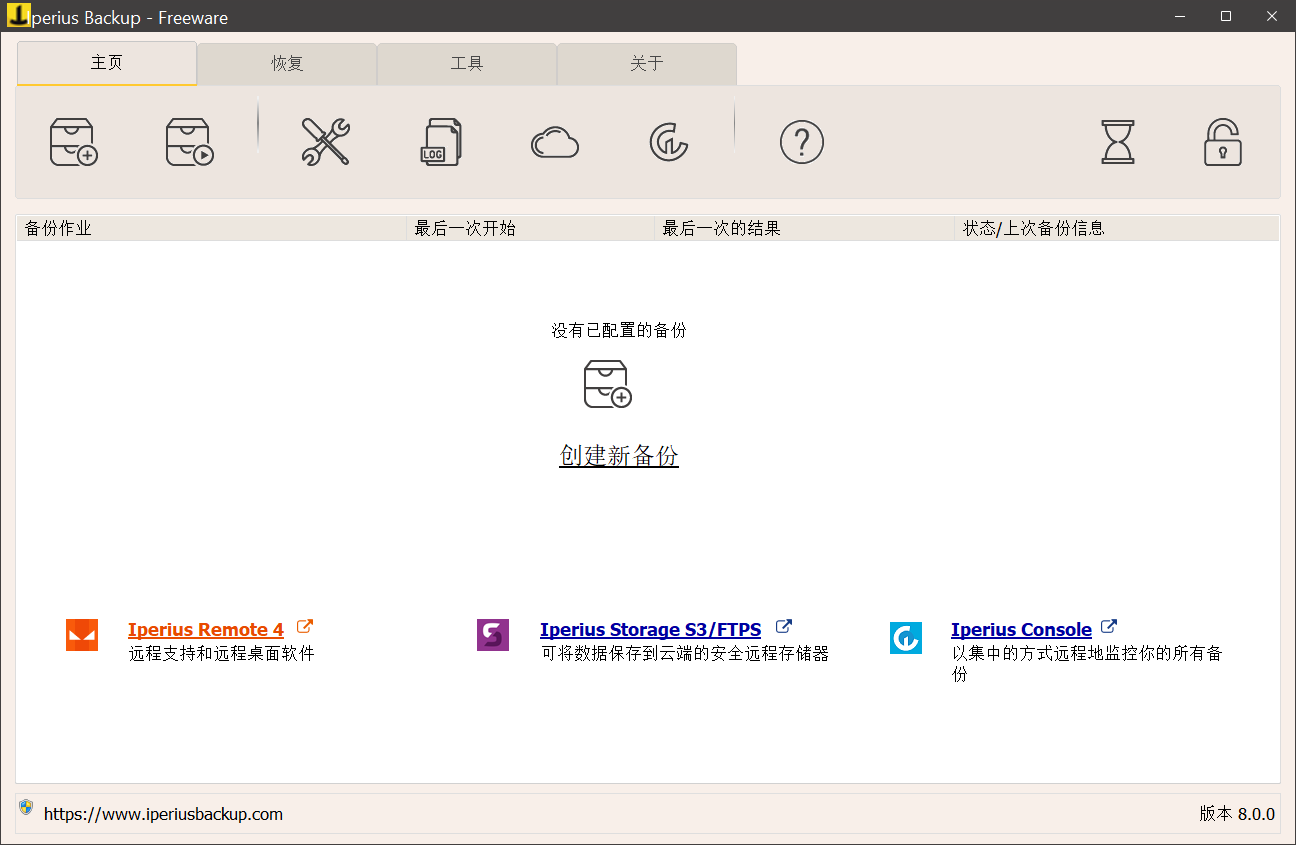
Task: Open the 工具 tab
Action: point(467,64)
